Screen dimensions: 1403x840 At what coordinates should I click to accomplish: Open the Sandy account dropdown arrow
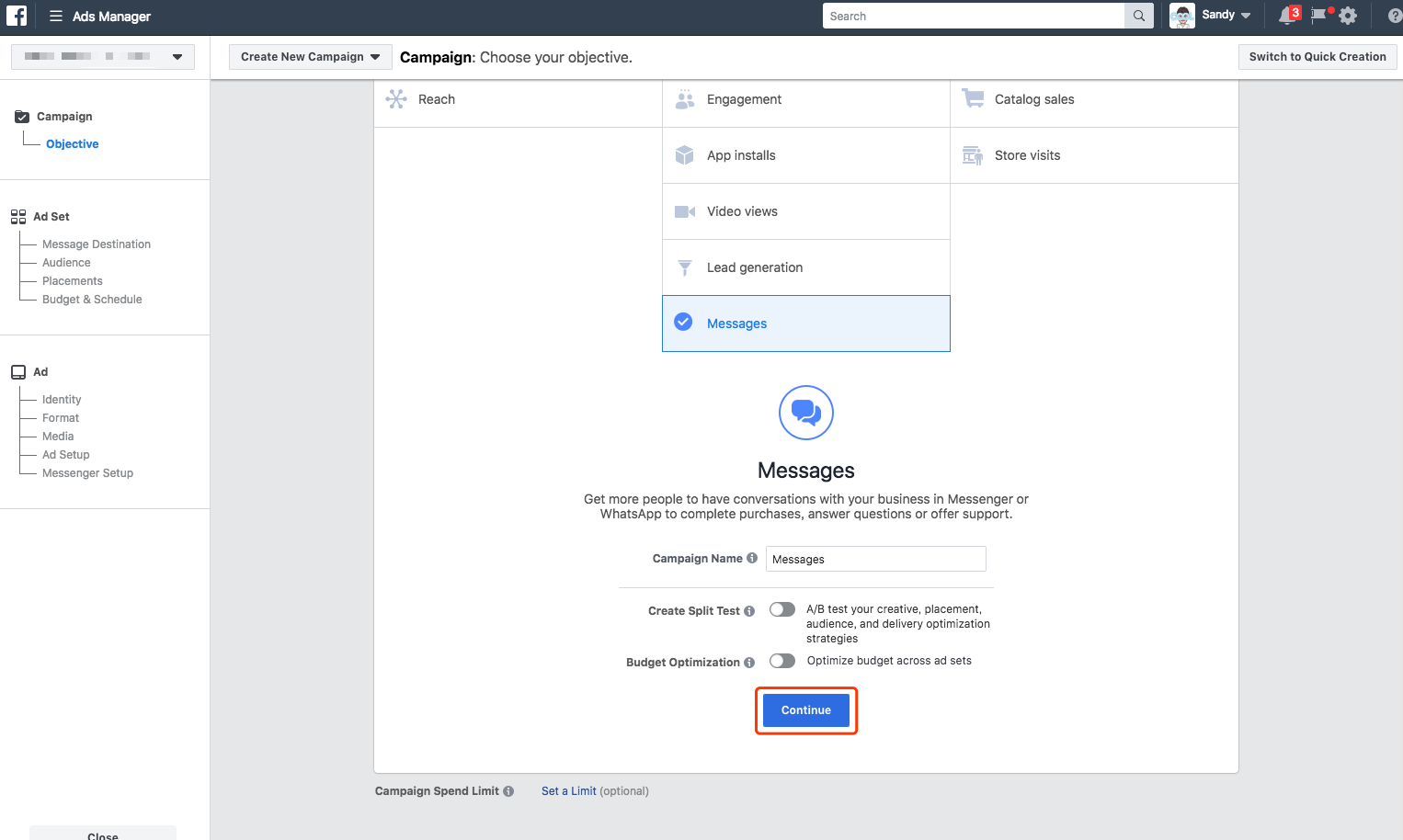pyautogui.click(x=1246, y=16)
